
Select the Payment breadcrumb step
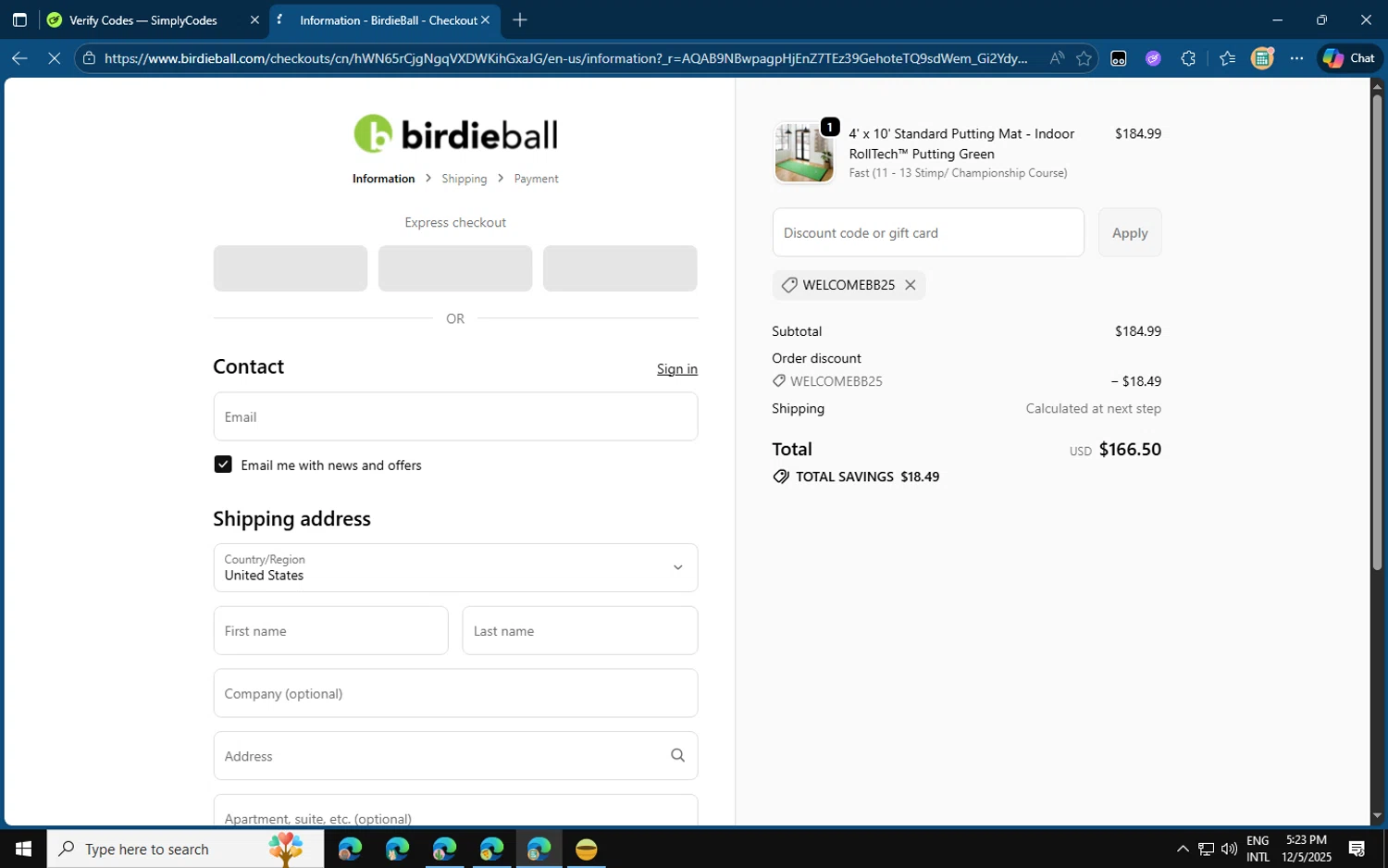[x=536, y=179]
